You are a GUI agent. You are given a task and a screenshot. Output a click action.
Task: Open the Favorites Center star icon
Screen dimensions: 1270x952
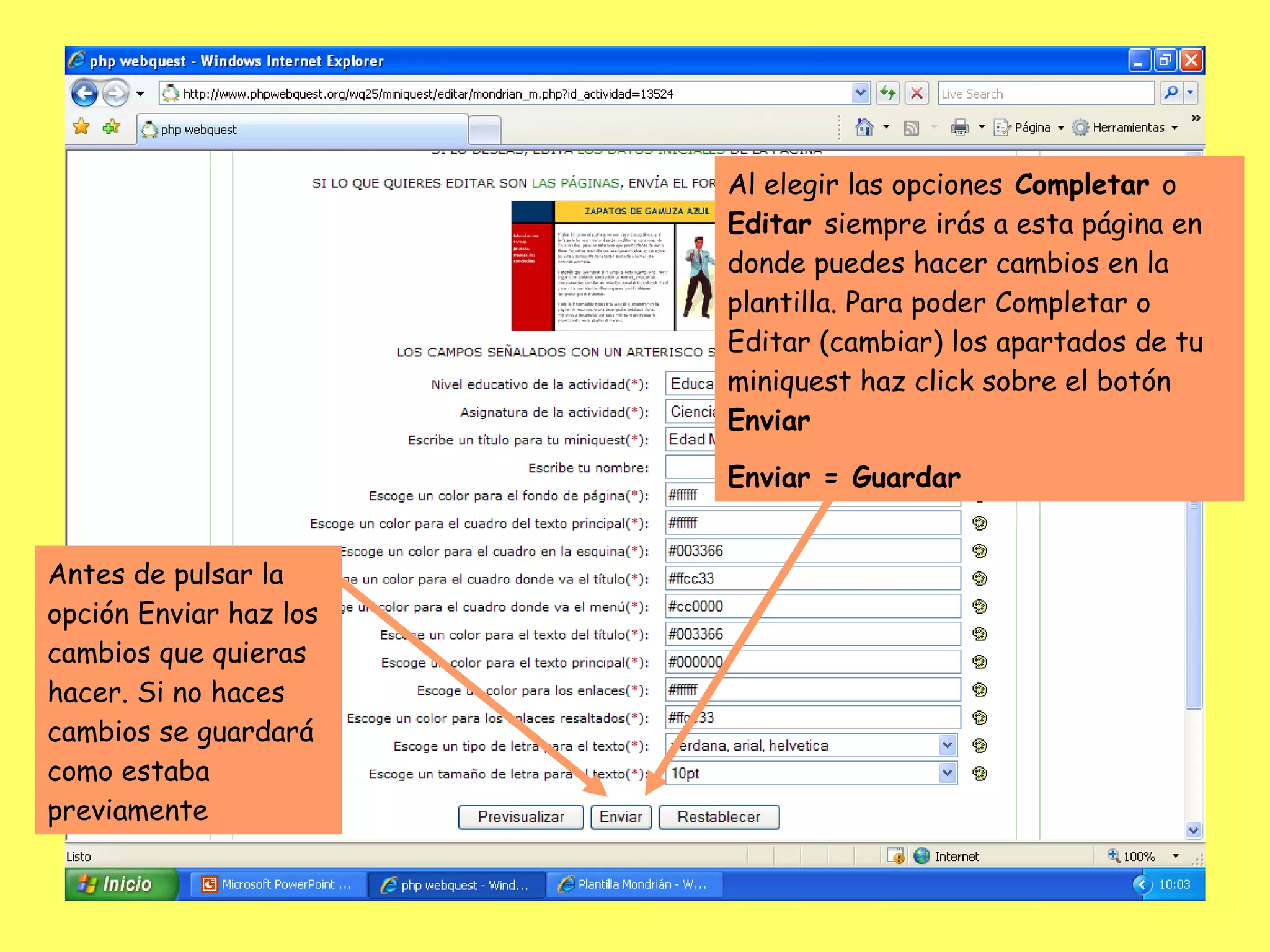tap(81, 127)
